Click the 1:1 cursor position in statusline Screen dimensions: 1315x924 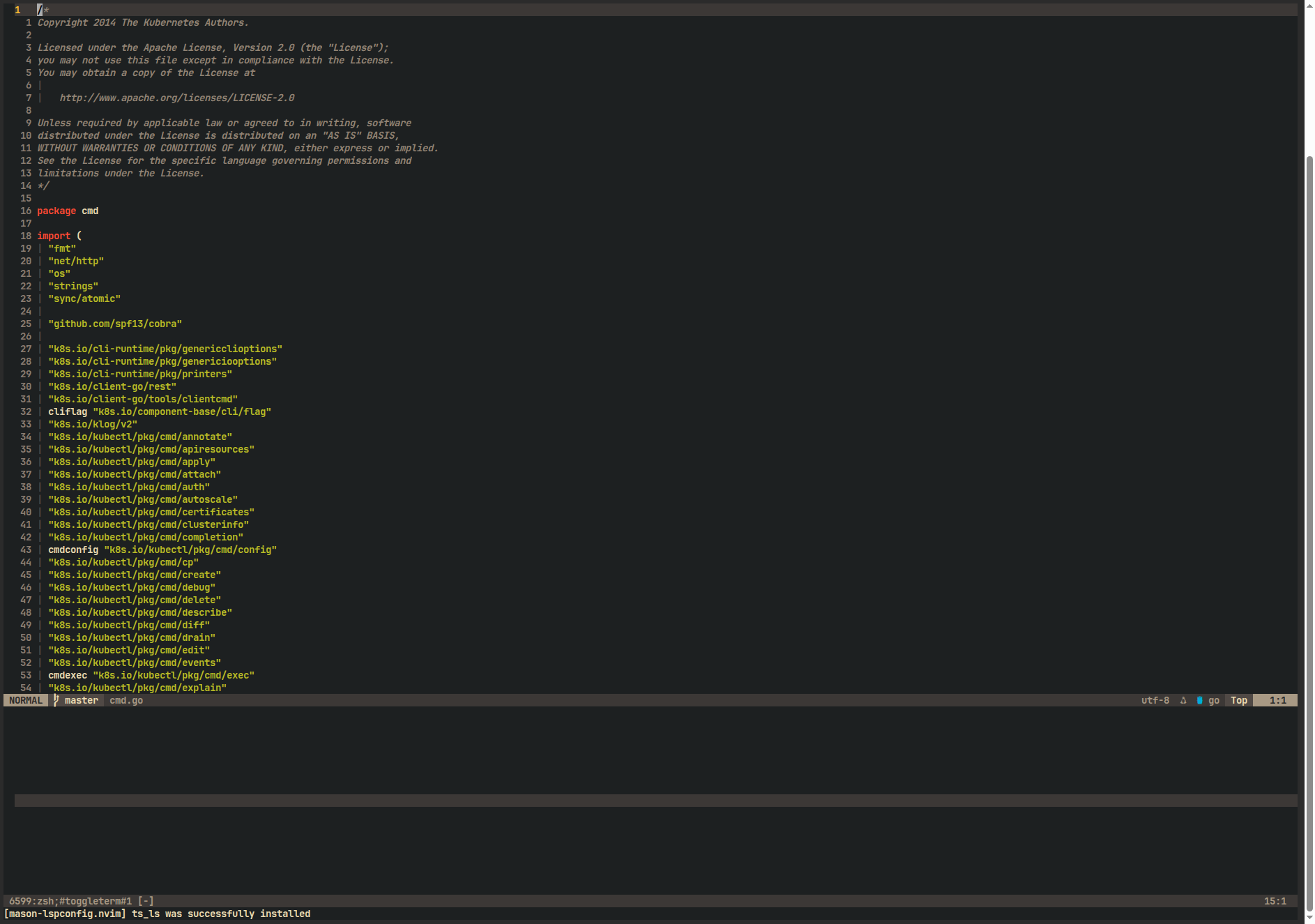pos(1277,700)
